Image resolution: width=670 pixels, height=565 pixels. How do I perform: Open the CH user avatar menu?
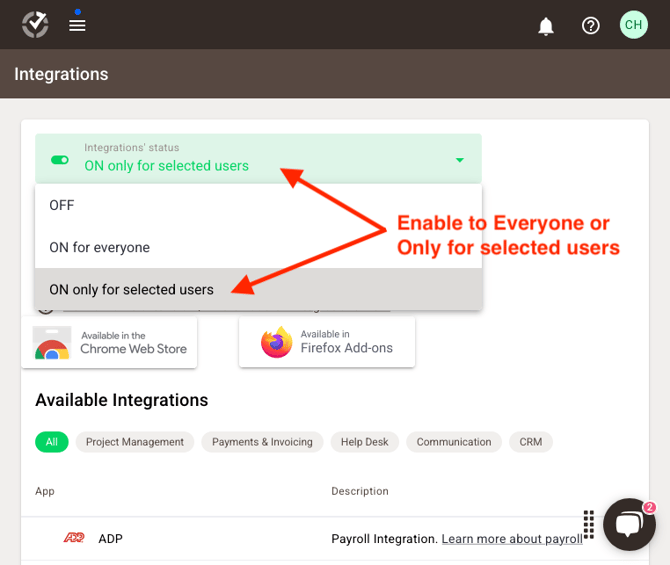point(634,25)
